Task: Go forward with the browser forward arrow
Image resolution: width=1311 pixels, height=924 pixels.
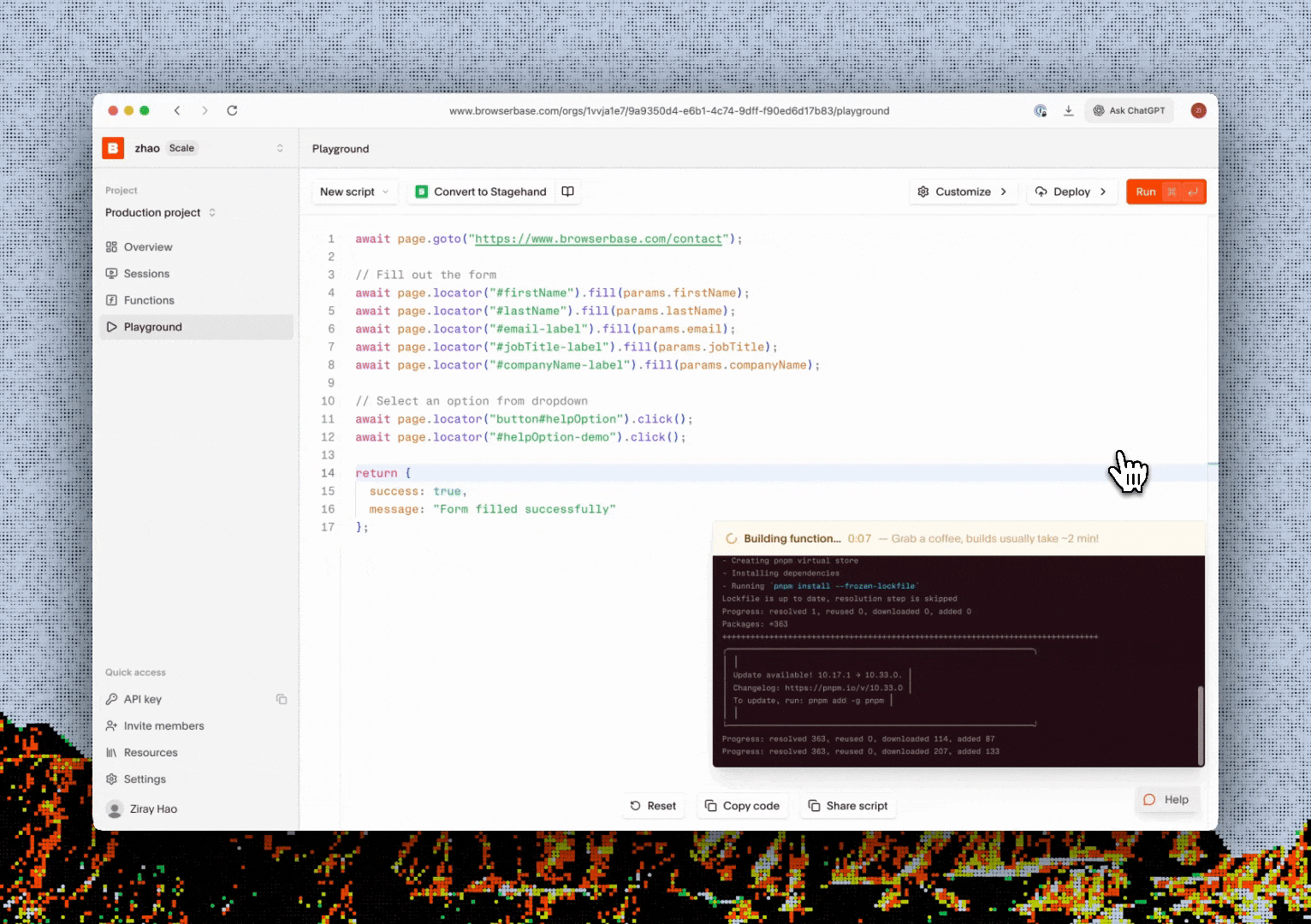Action: pos(205,110)
